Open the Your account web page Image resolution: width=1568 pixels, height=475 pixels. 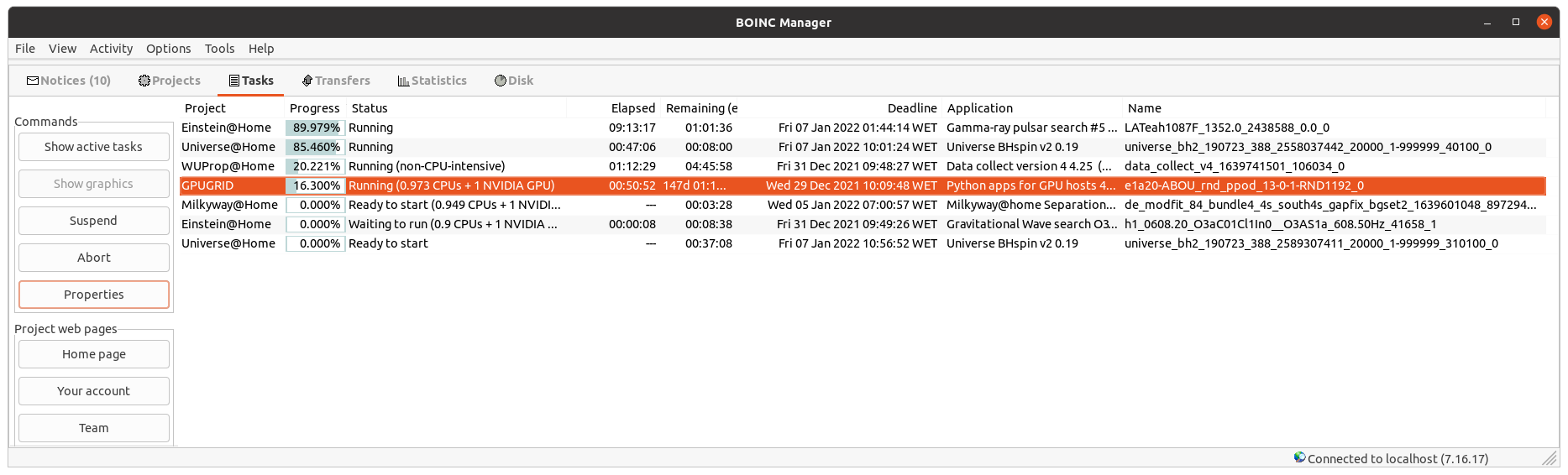(x=94, y=391)
